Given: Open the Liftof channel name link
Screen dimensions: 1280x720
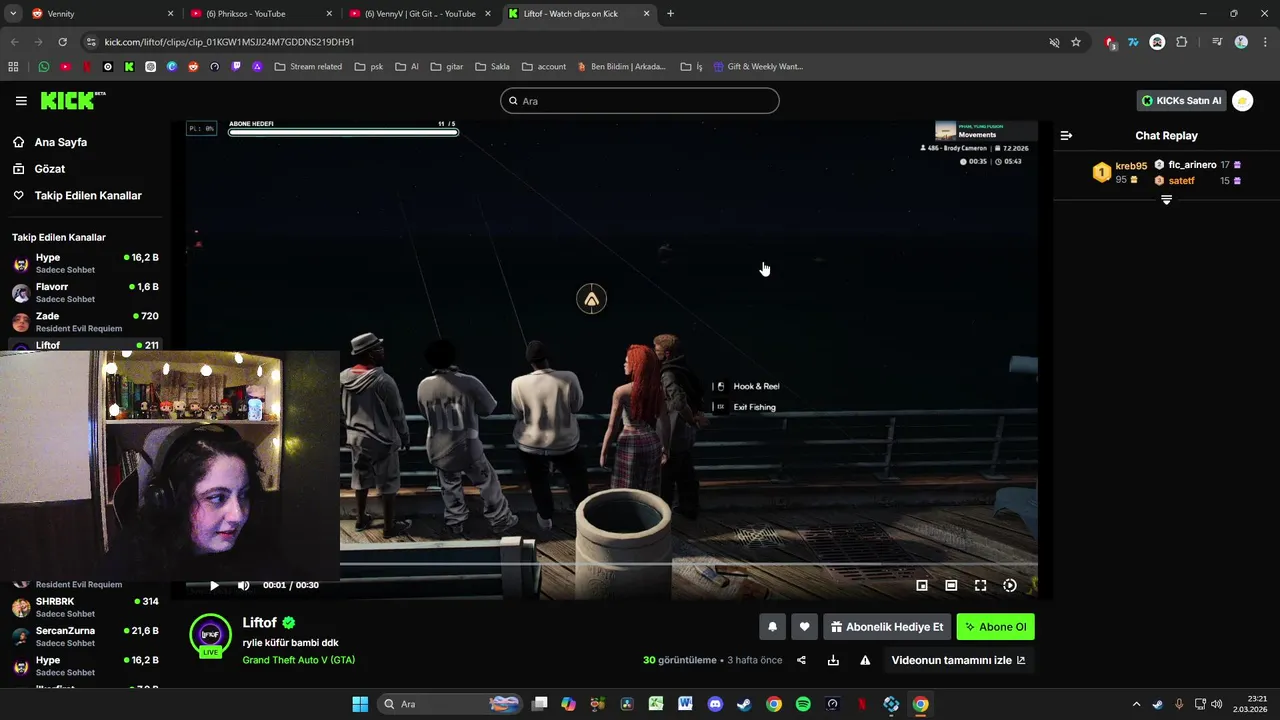Looking at the screenshot, I should [x=260, y=622].
